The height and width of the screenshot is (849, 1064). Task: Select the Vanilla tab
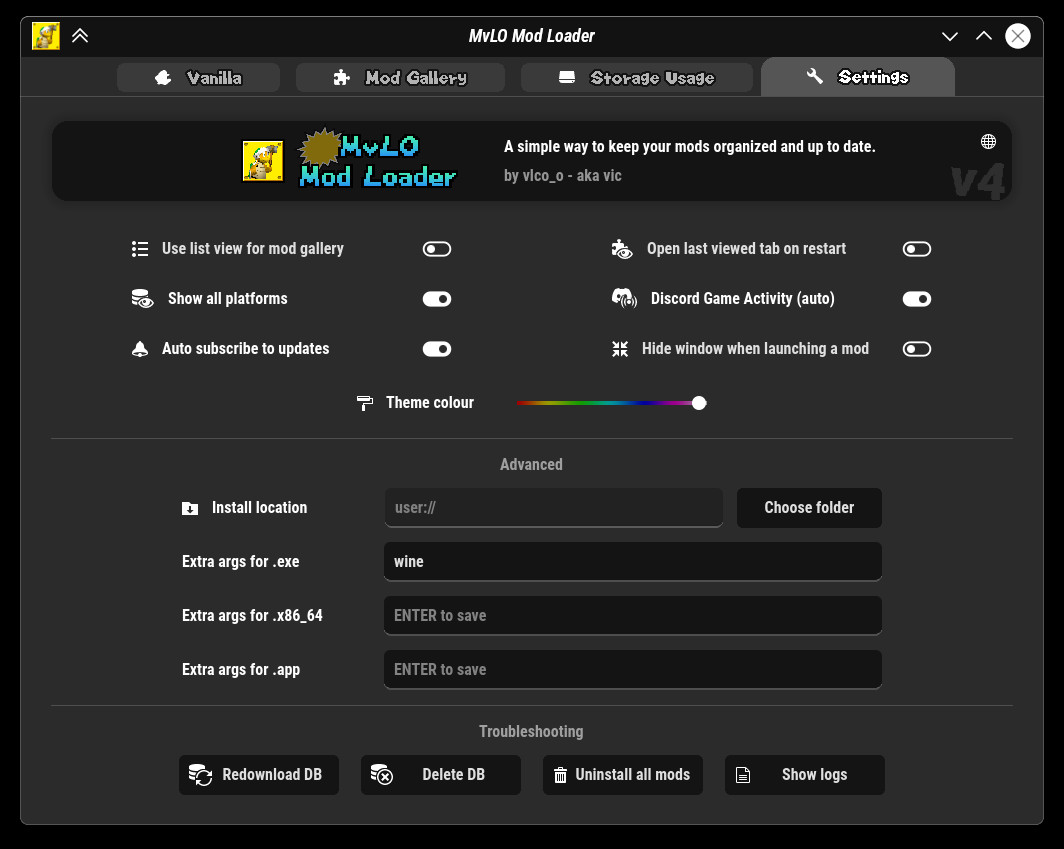pyautogui.click(x=198, y=77)
